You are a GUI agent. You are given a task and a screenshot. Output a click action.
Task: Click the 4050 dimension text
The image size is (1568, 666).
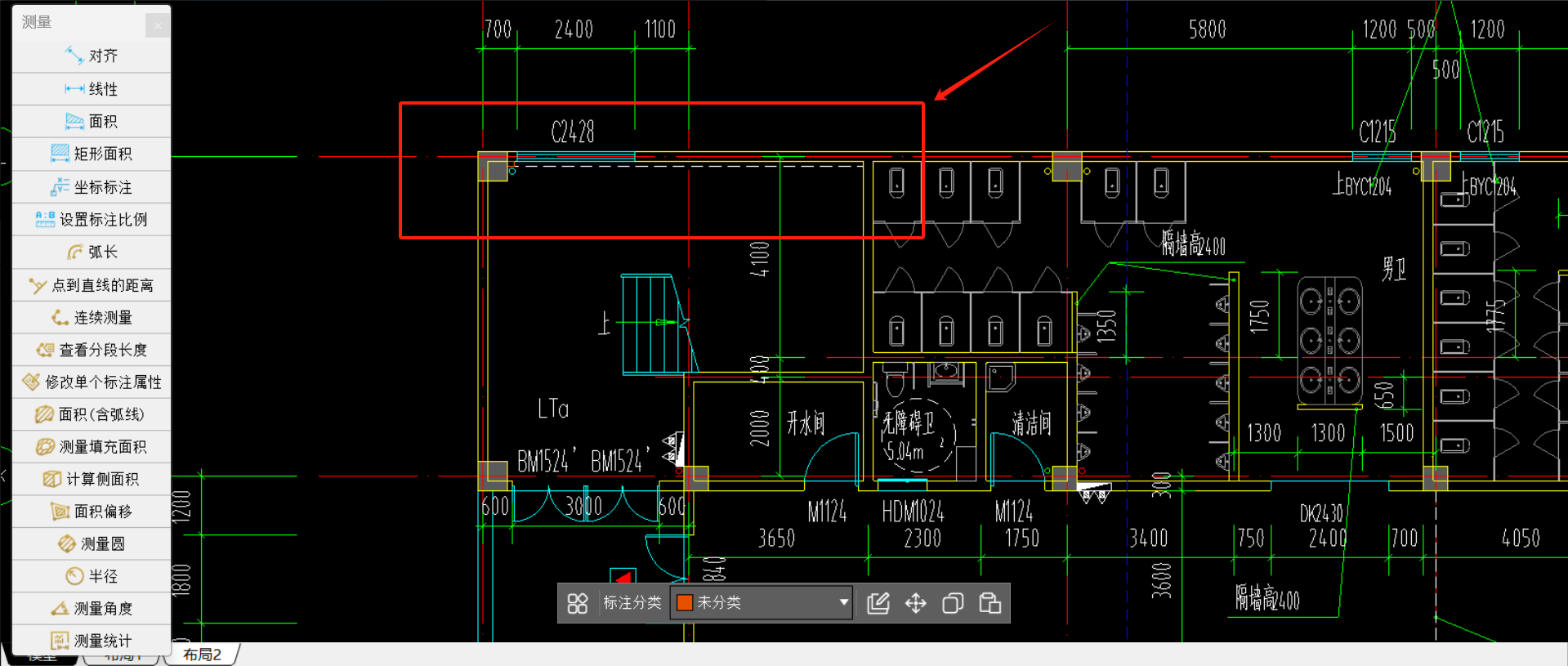click(1521, 539)
